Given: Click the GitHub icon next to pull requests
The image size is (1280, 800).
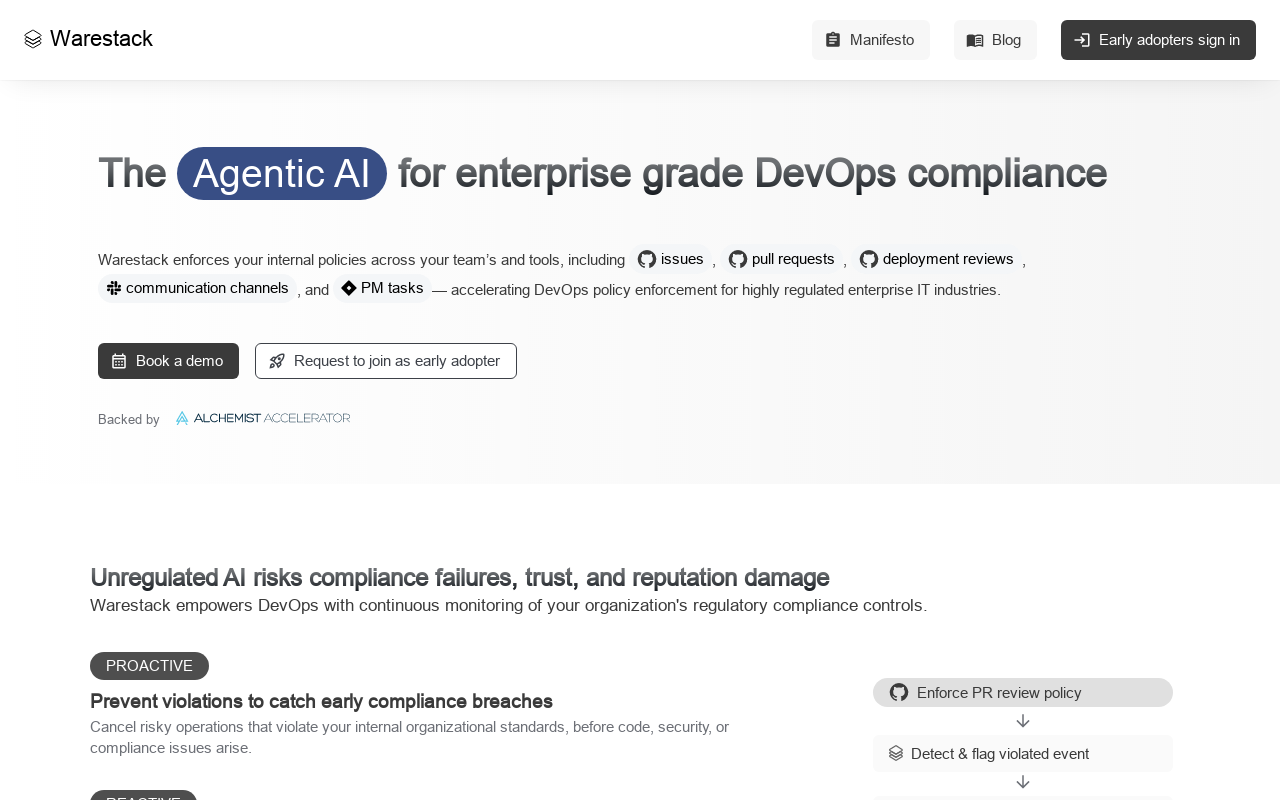Looking at the screenshot, I should point(738,259).
